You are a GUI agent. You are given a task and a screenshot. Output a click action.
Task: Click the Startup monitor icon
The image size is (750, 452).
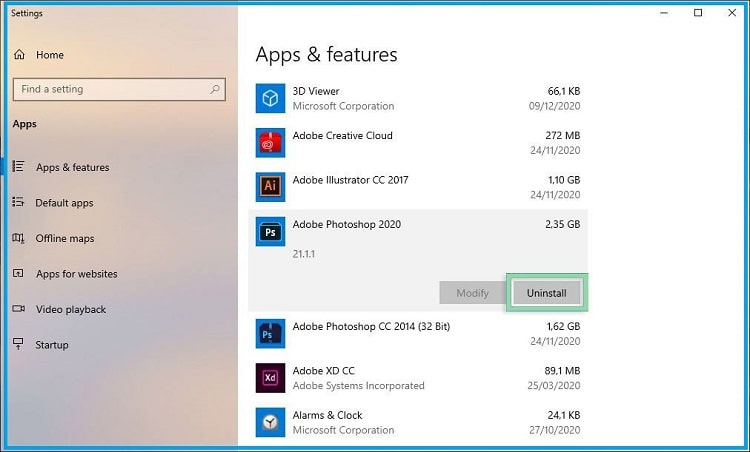[18, 343]
